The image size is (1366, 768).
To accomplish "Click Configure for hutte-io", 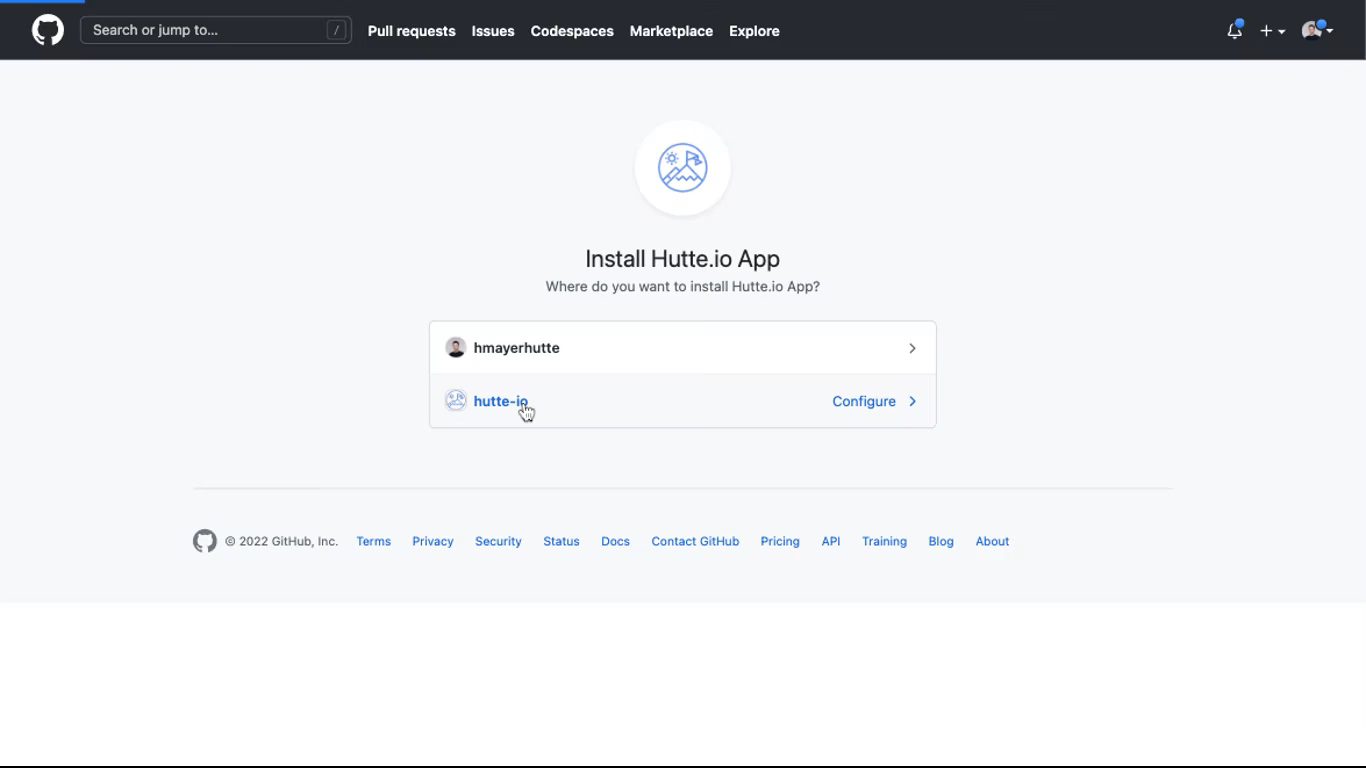I will pos(864,401).
